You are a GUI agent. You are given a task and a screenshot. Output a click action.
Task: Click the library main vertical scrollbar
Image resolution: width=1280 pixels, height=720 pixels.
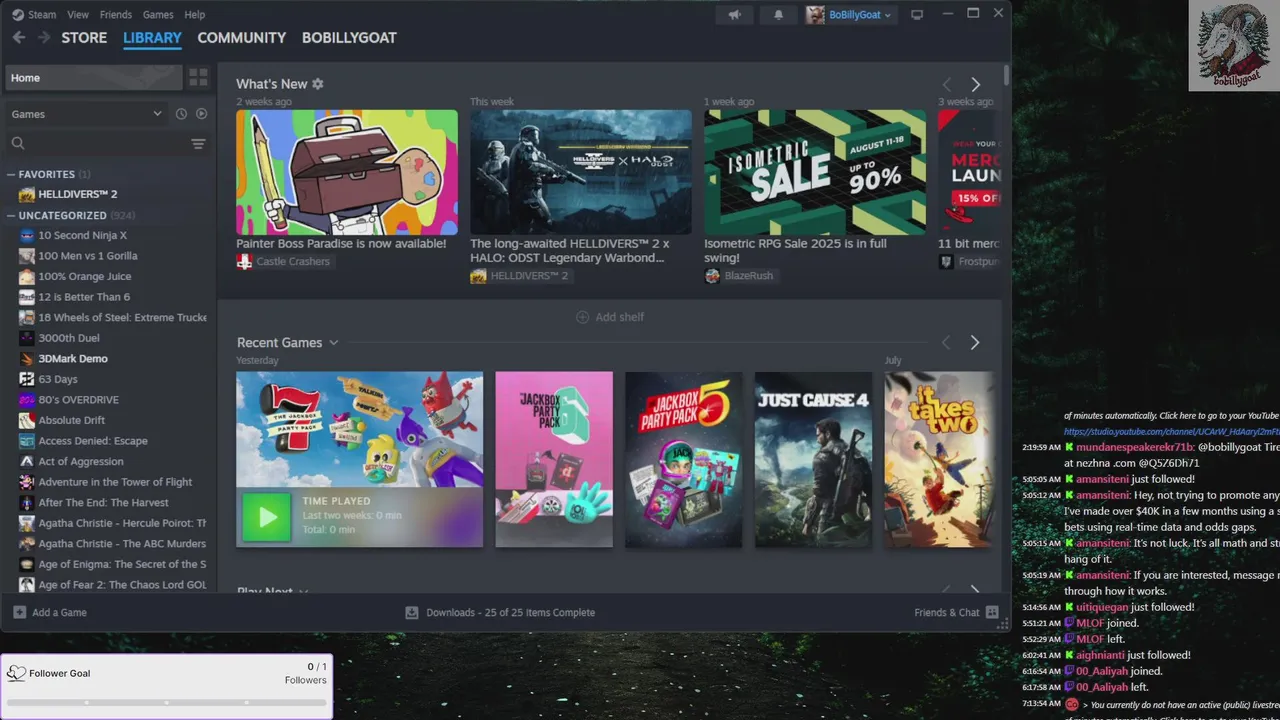pos(1006,76)
